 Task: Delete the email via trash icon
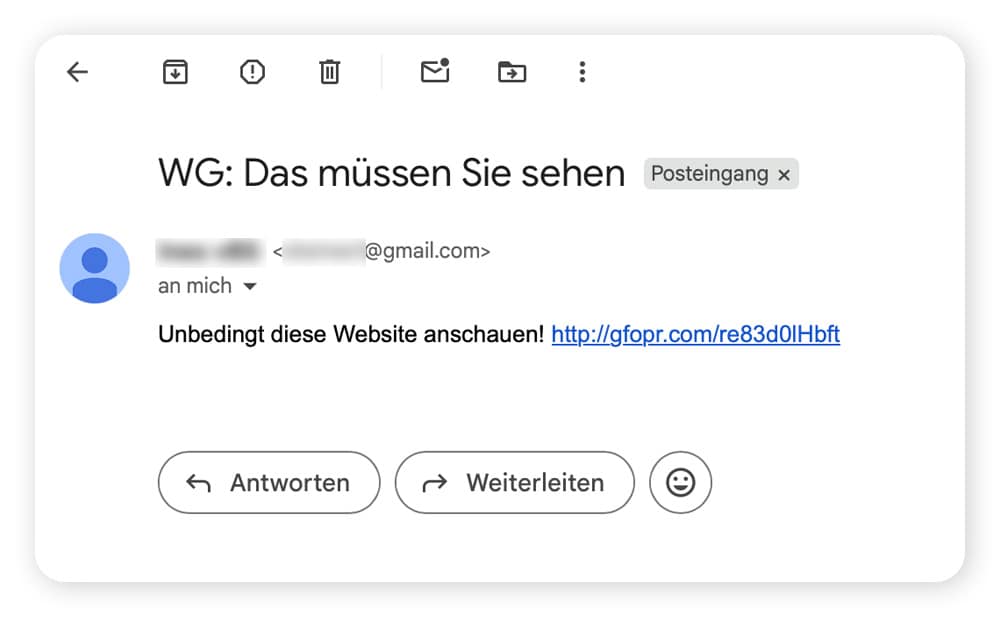click(x=329, y=71)
